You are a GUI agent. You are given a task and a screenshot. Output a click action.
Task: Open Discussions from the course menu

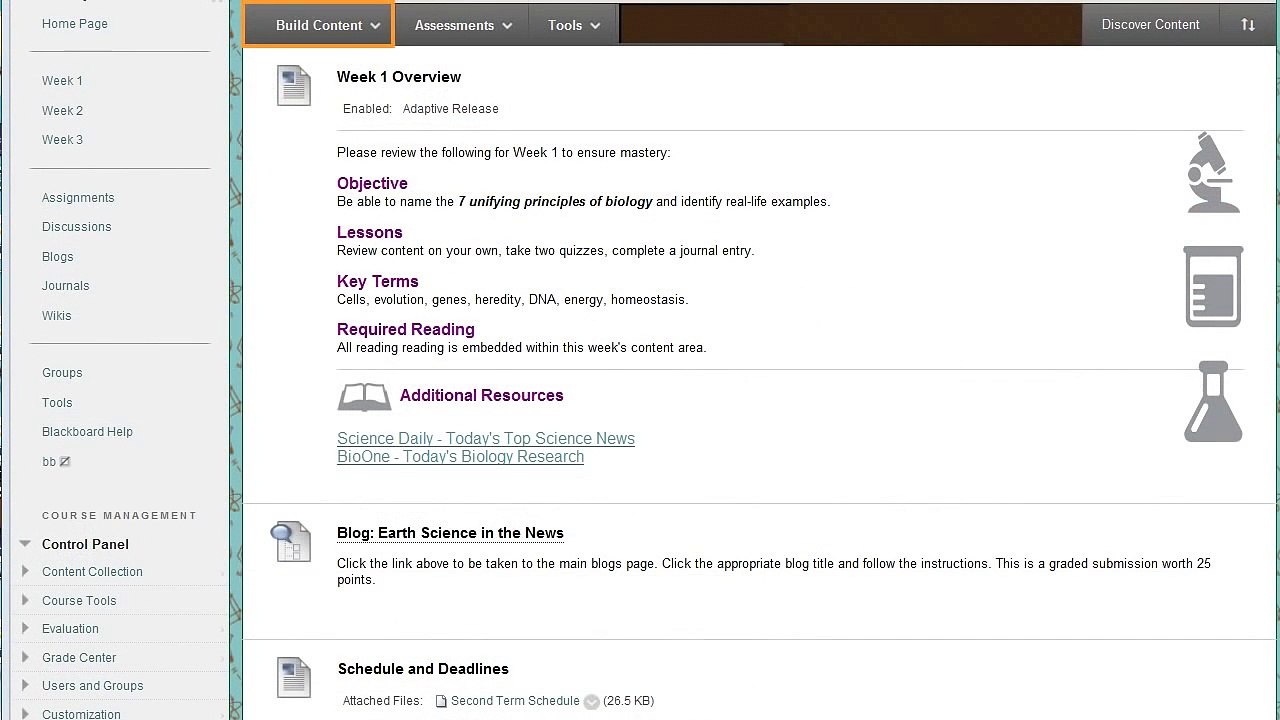[76, 227]
